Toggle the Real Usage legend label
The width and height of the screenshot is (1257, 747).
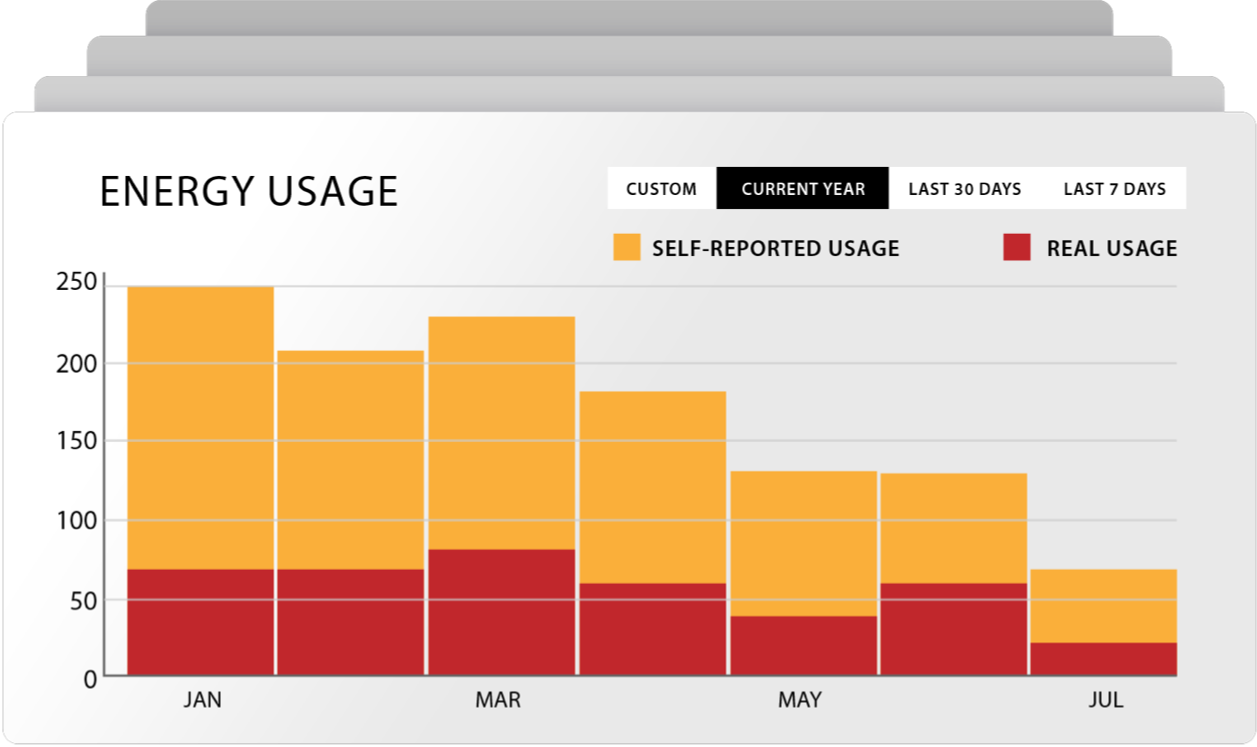click(1111, 249)
